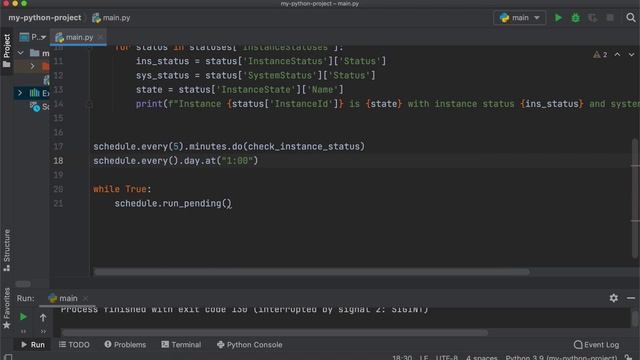Run the main configuration with the green arrow

pos(558,18)
